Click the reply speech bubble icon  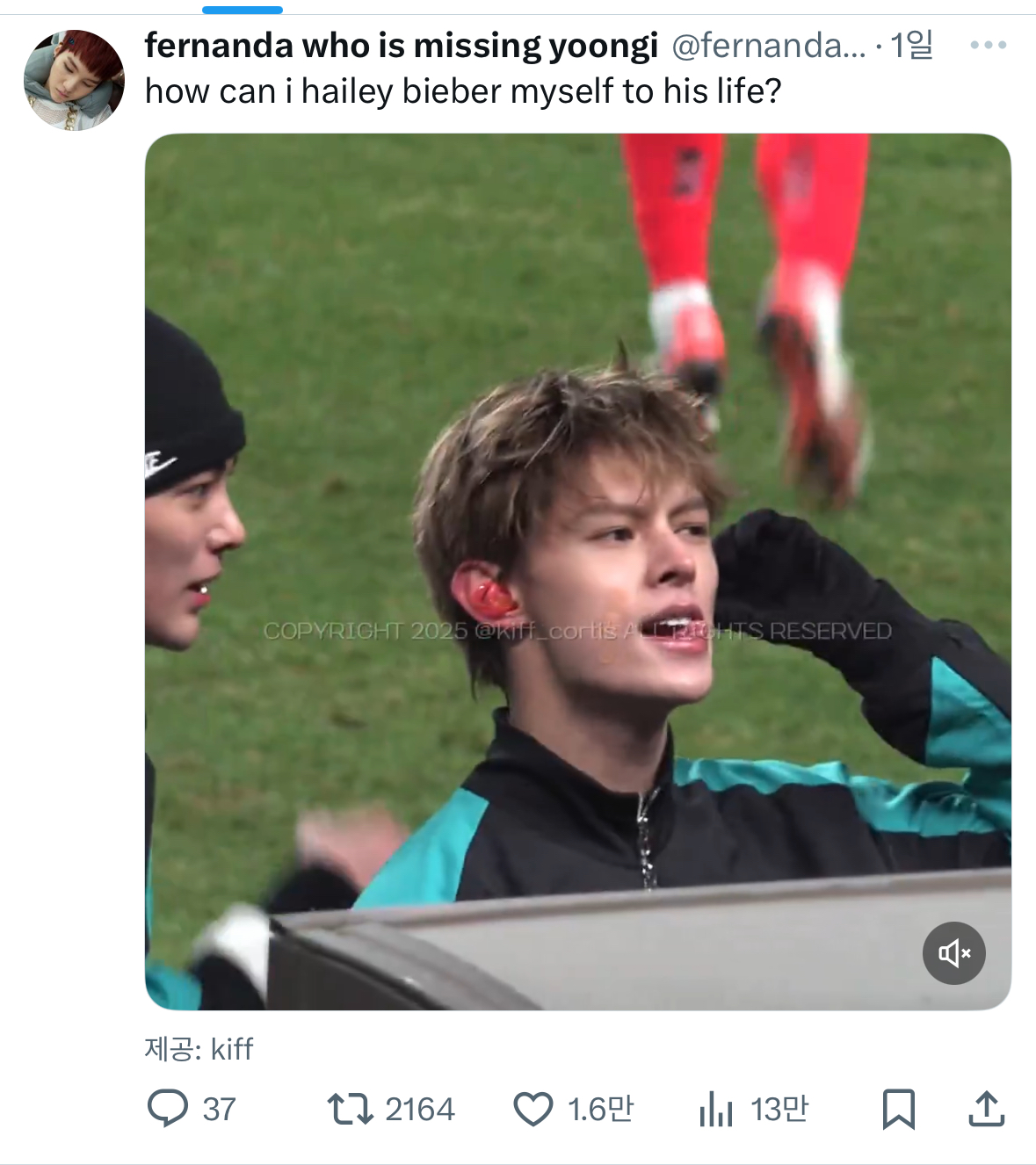tap(167, 1108)
